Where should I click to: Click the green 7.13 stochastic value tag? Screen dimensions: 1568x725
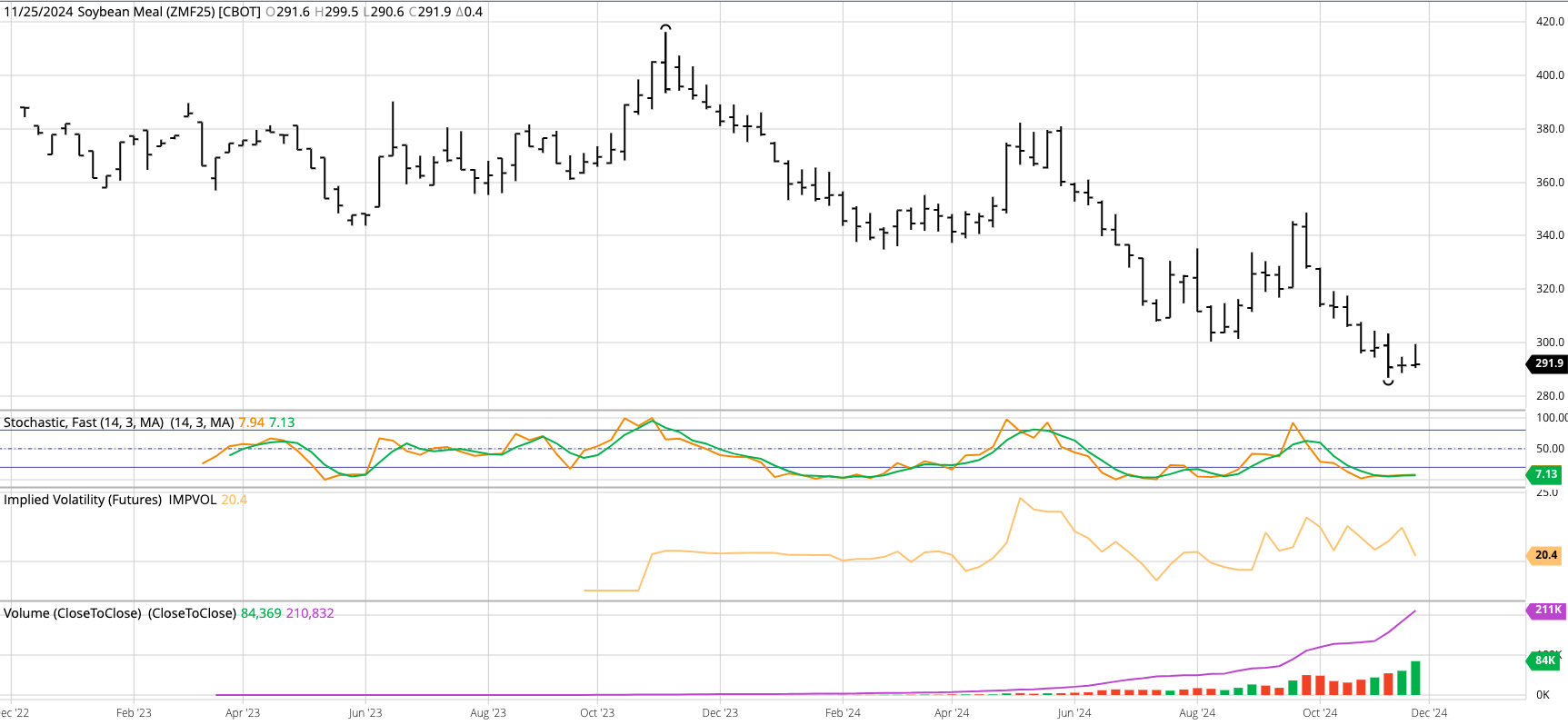pos(1545,474)
